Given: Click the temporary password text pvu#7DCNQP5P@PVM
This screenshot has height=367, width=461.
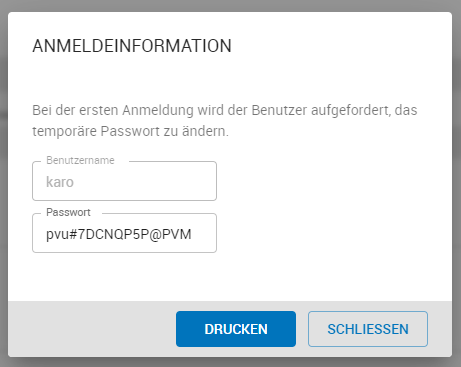Looking at the screenshot, I should point(119,234).
